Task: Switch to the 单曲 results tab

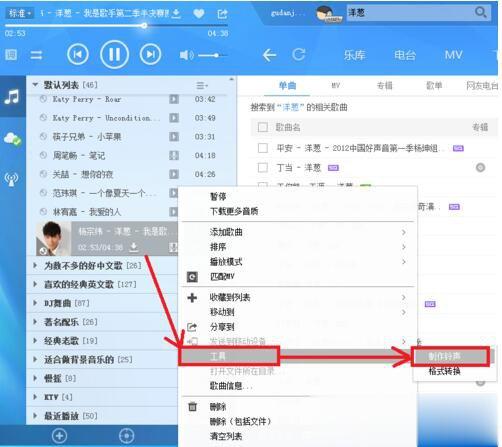Action: (287, 86)
